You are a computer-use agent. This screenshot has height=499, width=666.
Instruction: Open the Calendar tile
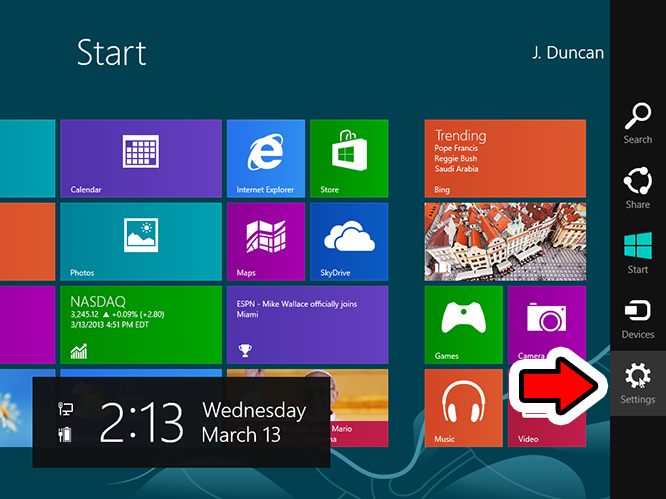(x=141, y=158)
